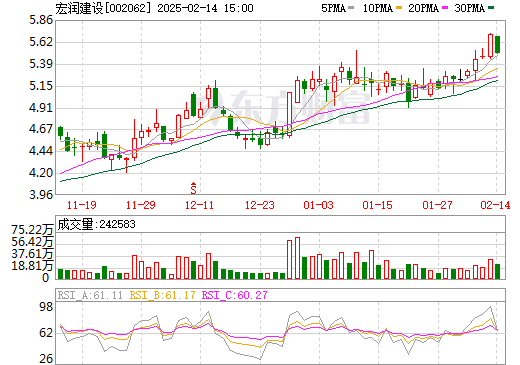
Task: Click the 11-19 date label
Action: tap(82, 205)
